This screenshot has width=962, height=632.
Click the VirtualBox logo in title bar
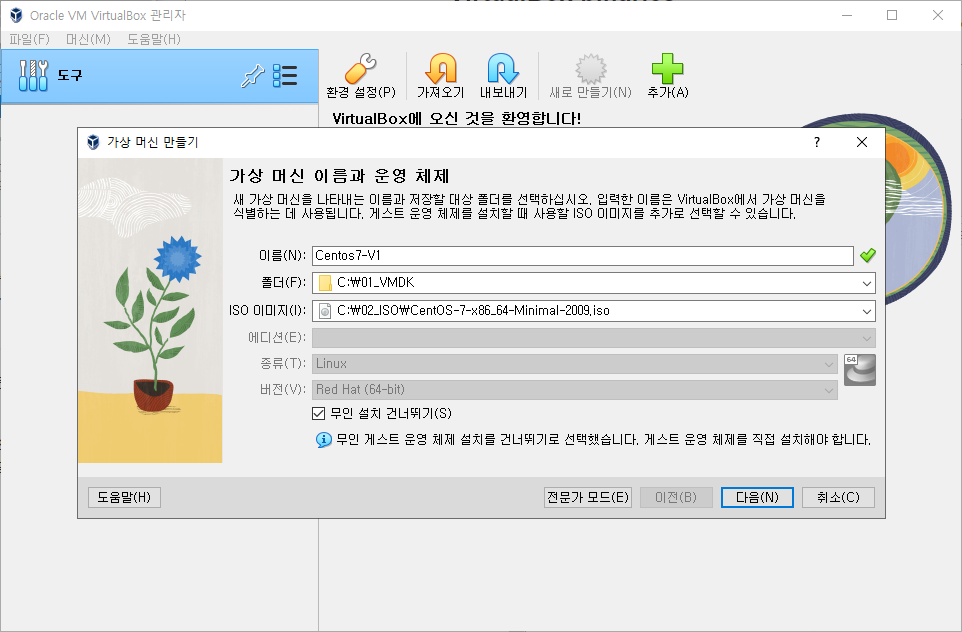click(16, 15)
